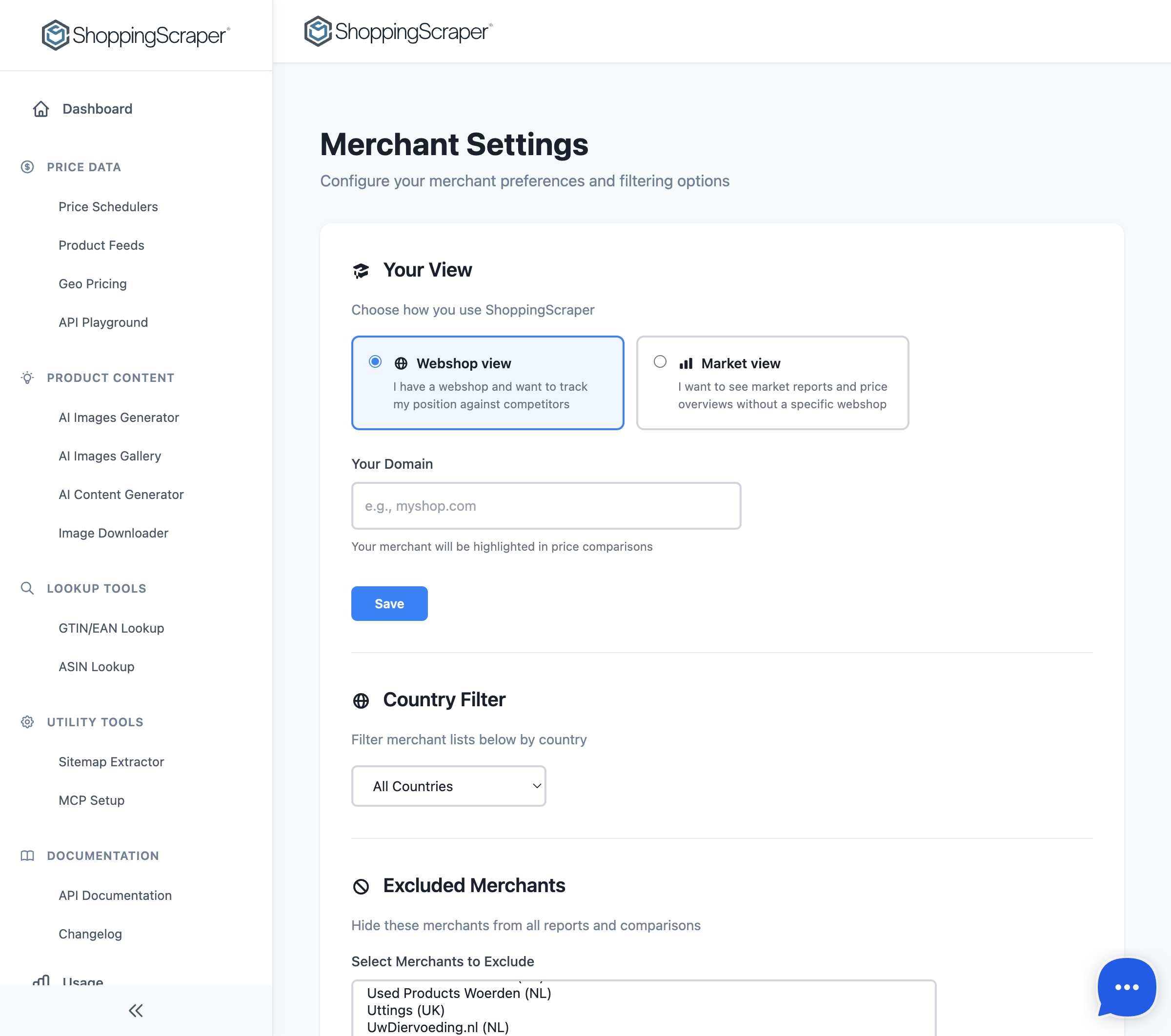Click the ShoppingScraper logo in sidebar
Screen dimensions: 1171x1036
136,36
